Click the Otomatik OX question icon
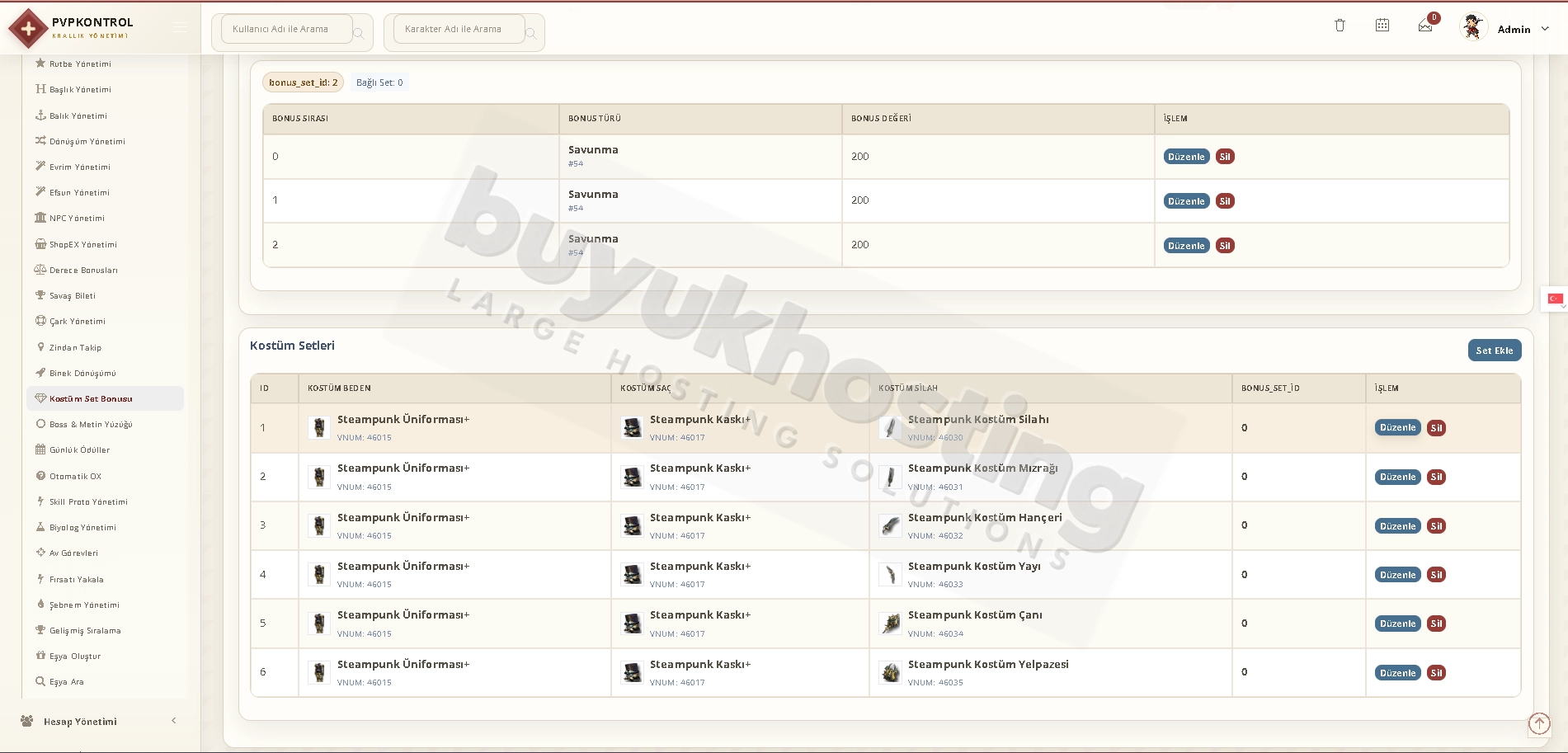The height and width of the screenshot is (753, 1568). [x=40, y=476]
